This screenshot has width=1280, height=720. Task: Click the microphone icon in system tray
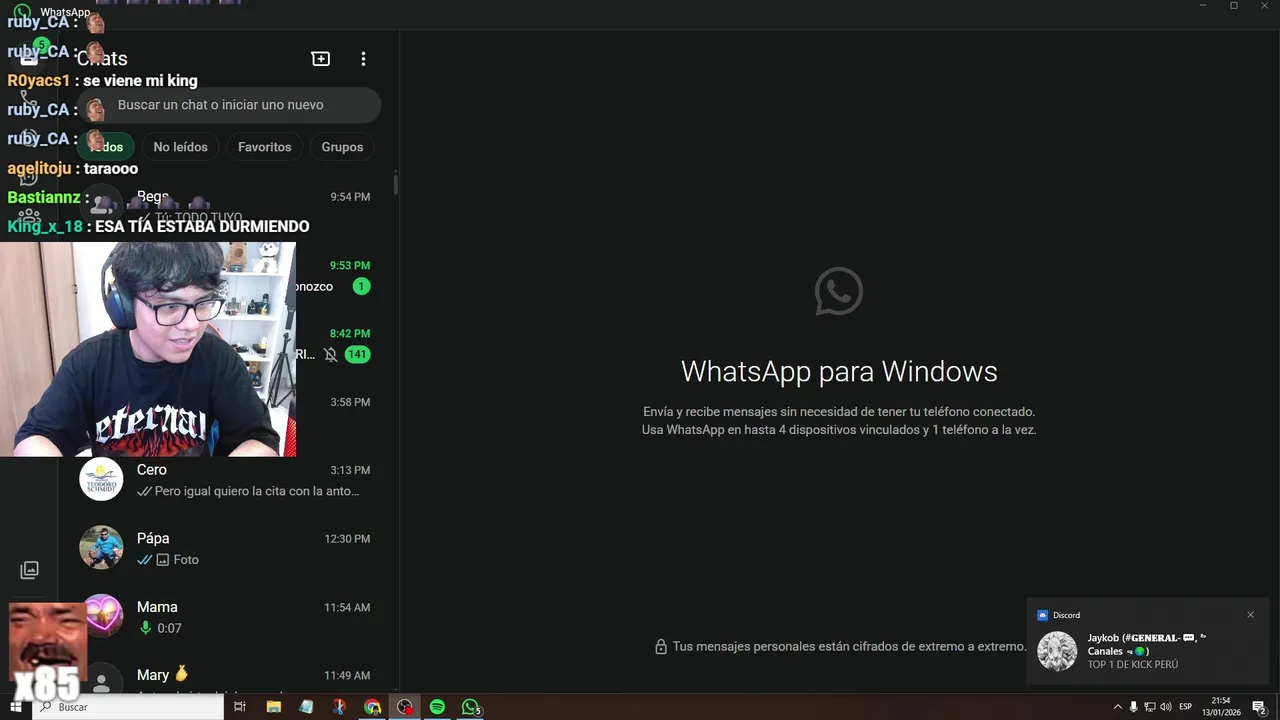[x=1133, y=707]
